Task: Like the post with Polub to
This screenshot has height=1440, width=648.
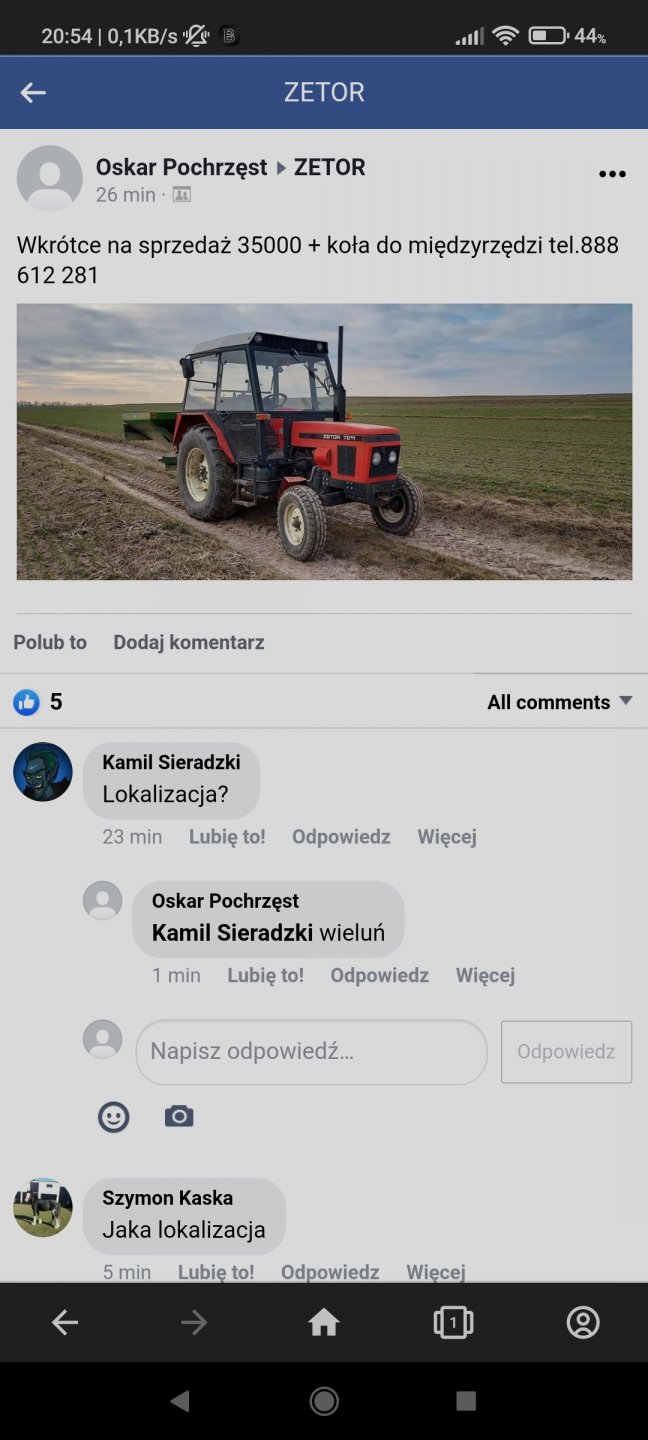Action: [50, 642]
